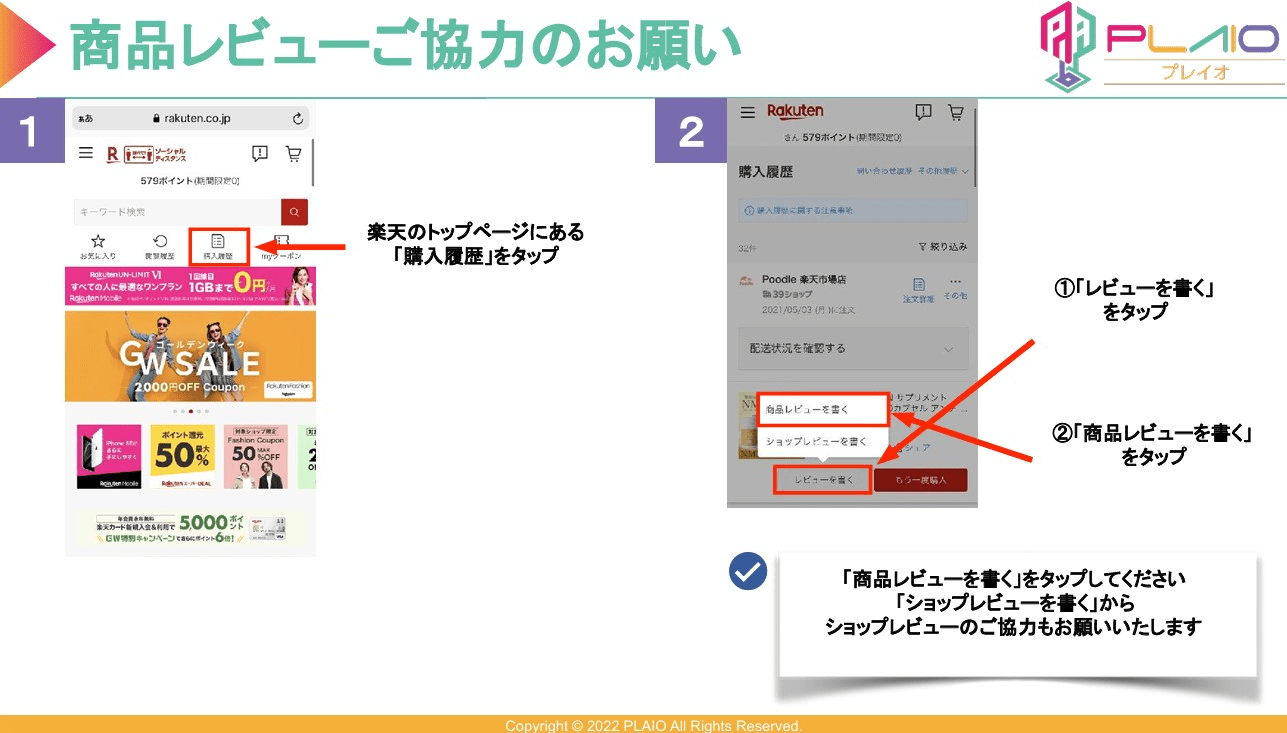Open ポイント還元 50% Super DEAL tile
Viewport: 1287px width, 733px height.
point(182,456)
